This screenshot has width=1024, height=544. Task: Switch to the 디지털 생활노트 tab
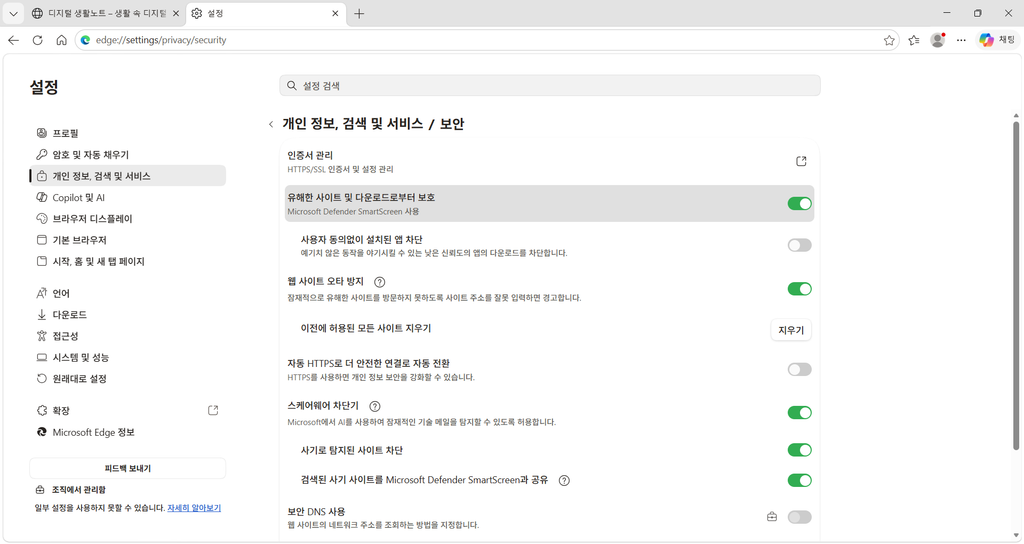(104, 13)
